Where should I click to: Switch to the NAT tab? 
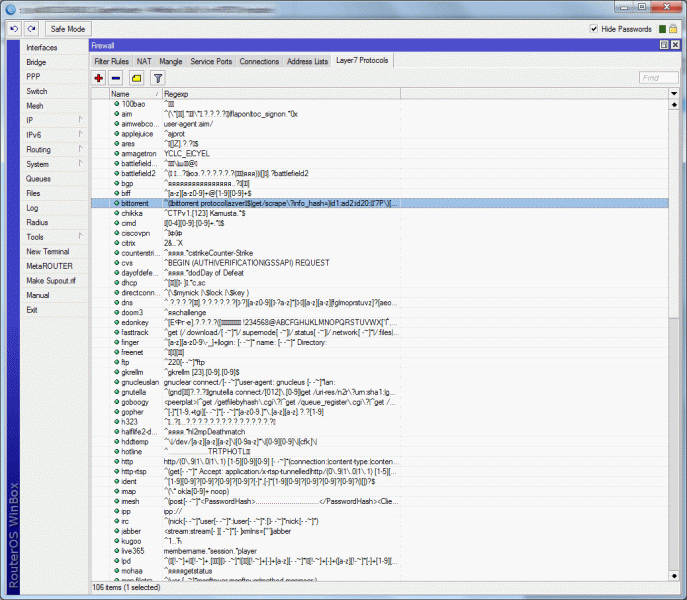(x=144, y=61)
